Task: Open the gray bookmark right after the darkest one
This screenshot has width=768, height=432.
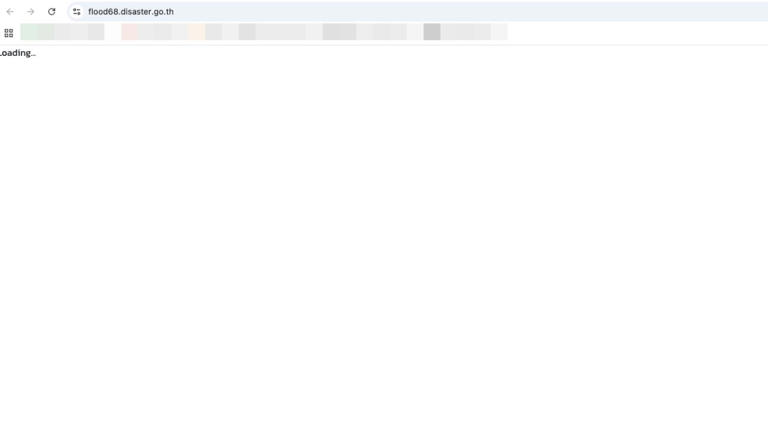Action: (x=449, y=32)
